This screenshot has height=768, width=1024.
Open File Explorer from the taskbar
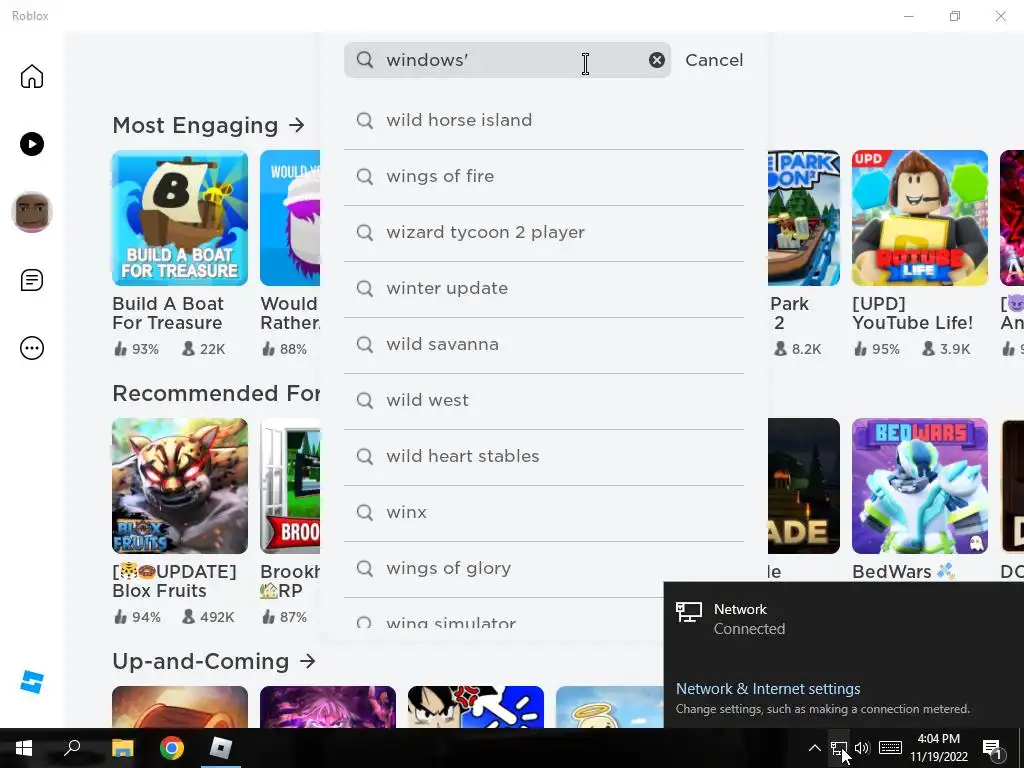coord(122,748)
